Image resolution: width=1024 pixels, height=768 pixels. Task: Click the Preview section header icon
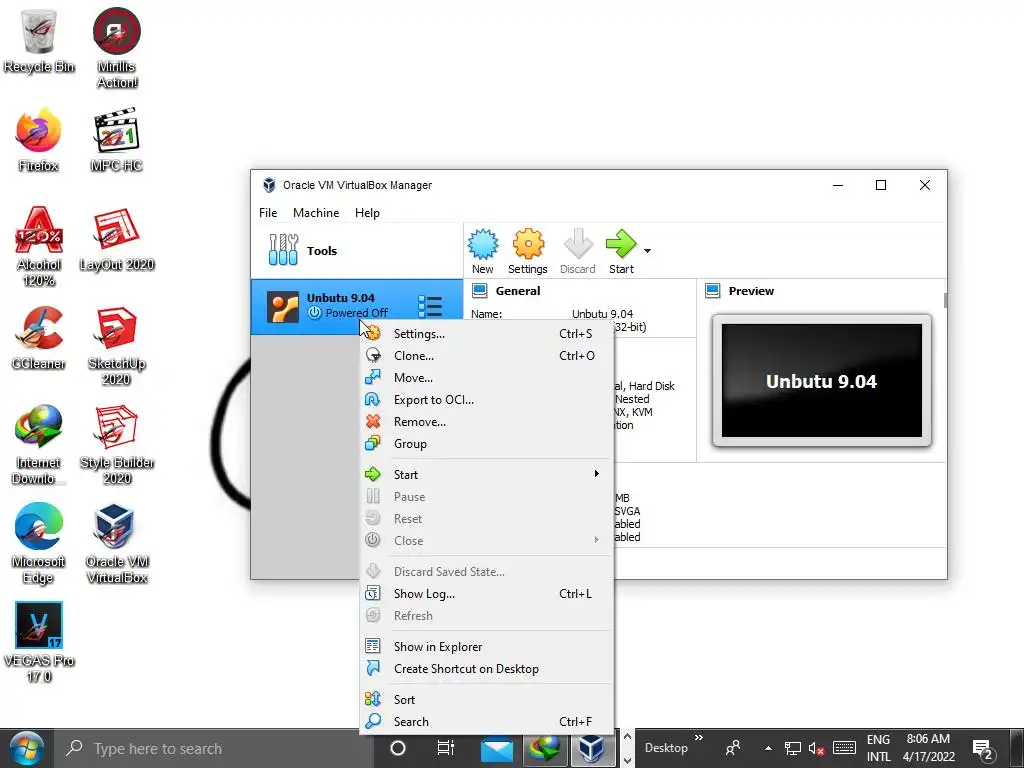712,291
